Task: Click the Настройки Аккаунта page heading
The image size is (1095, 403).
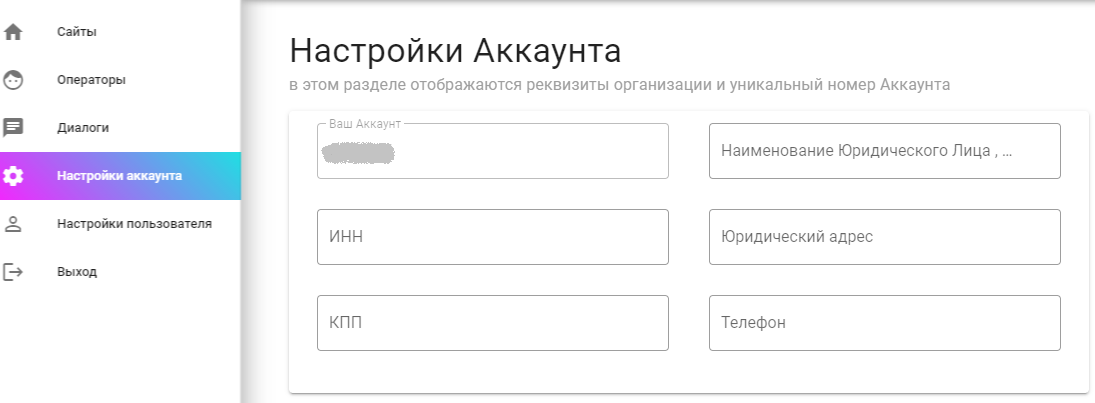Action: tap(455, 50)
